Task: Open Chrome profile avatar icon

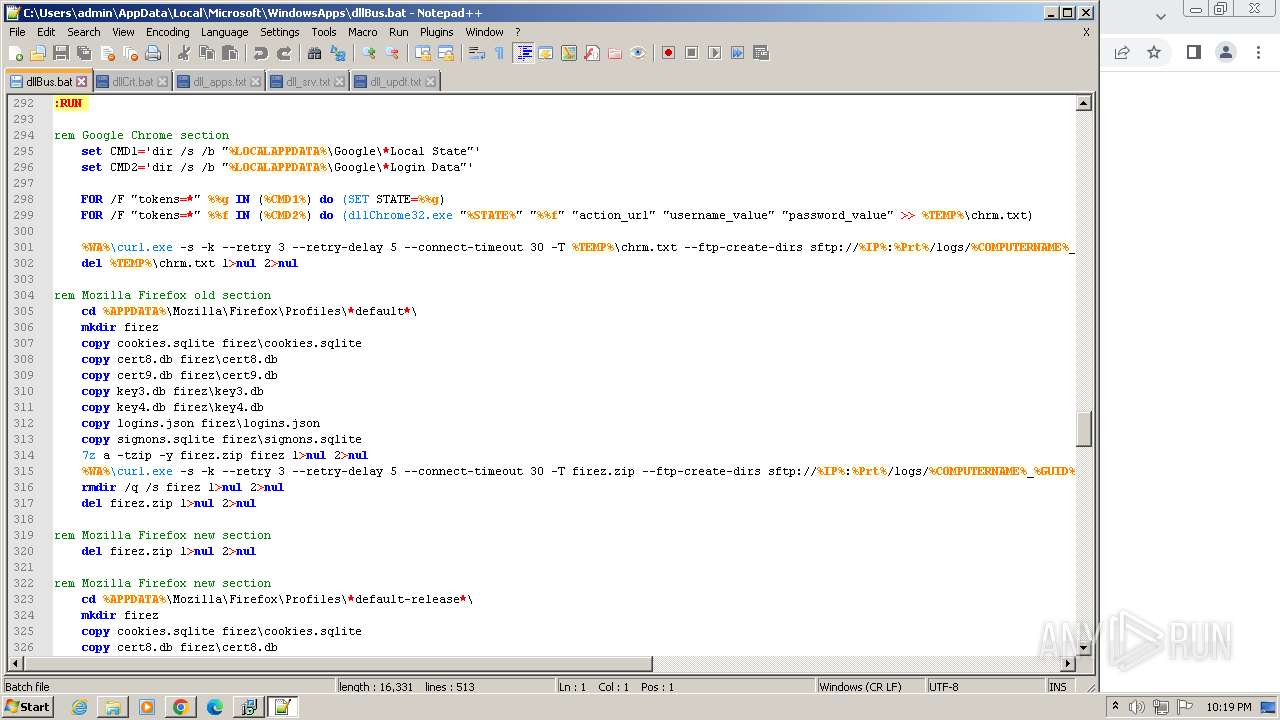Action: pos(1226,52)
